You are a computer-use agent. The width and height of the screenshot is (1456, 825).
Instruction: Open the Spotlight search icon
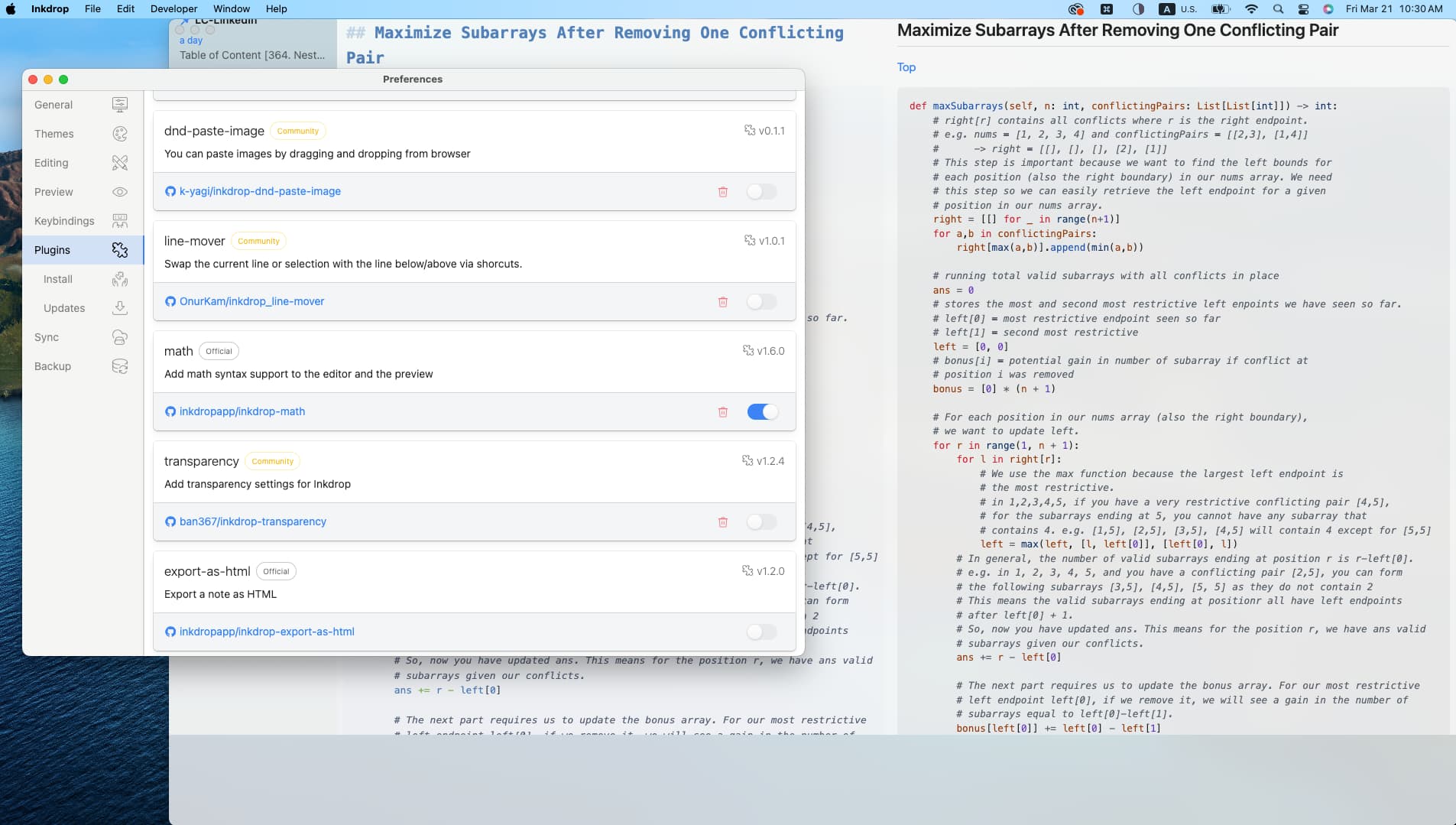coord(1278,9)
